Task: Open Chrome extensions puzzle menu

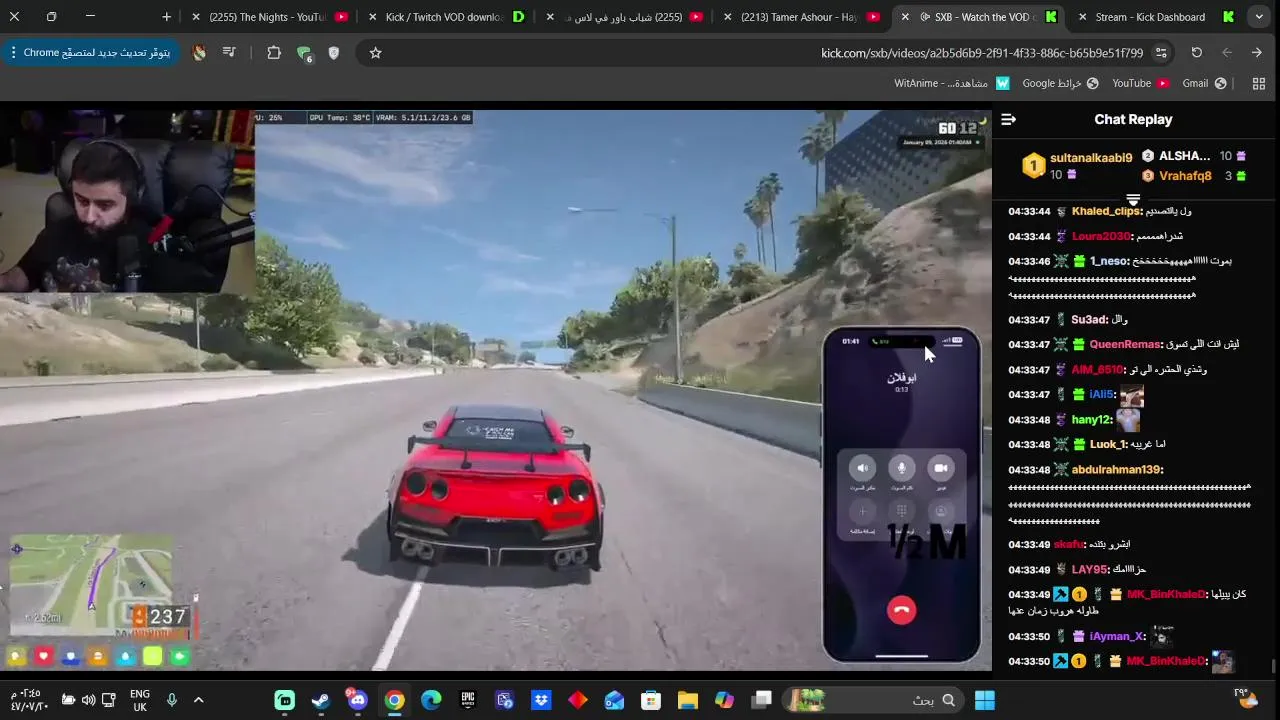Action: [273, 53]
